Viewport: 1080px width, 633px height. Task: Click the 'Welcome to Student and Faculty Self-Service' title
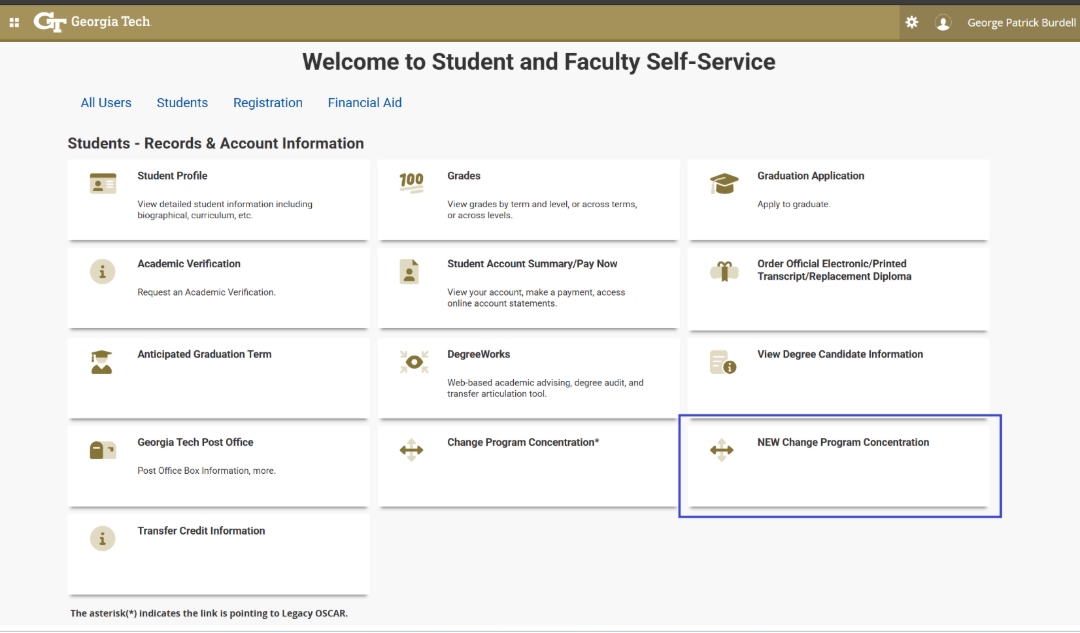pyautogui.click(x=539, y=62)
